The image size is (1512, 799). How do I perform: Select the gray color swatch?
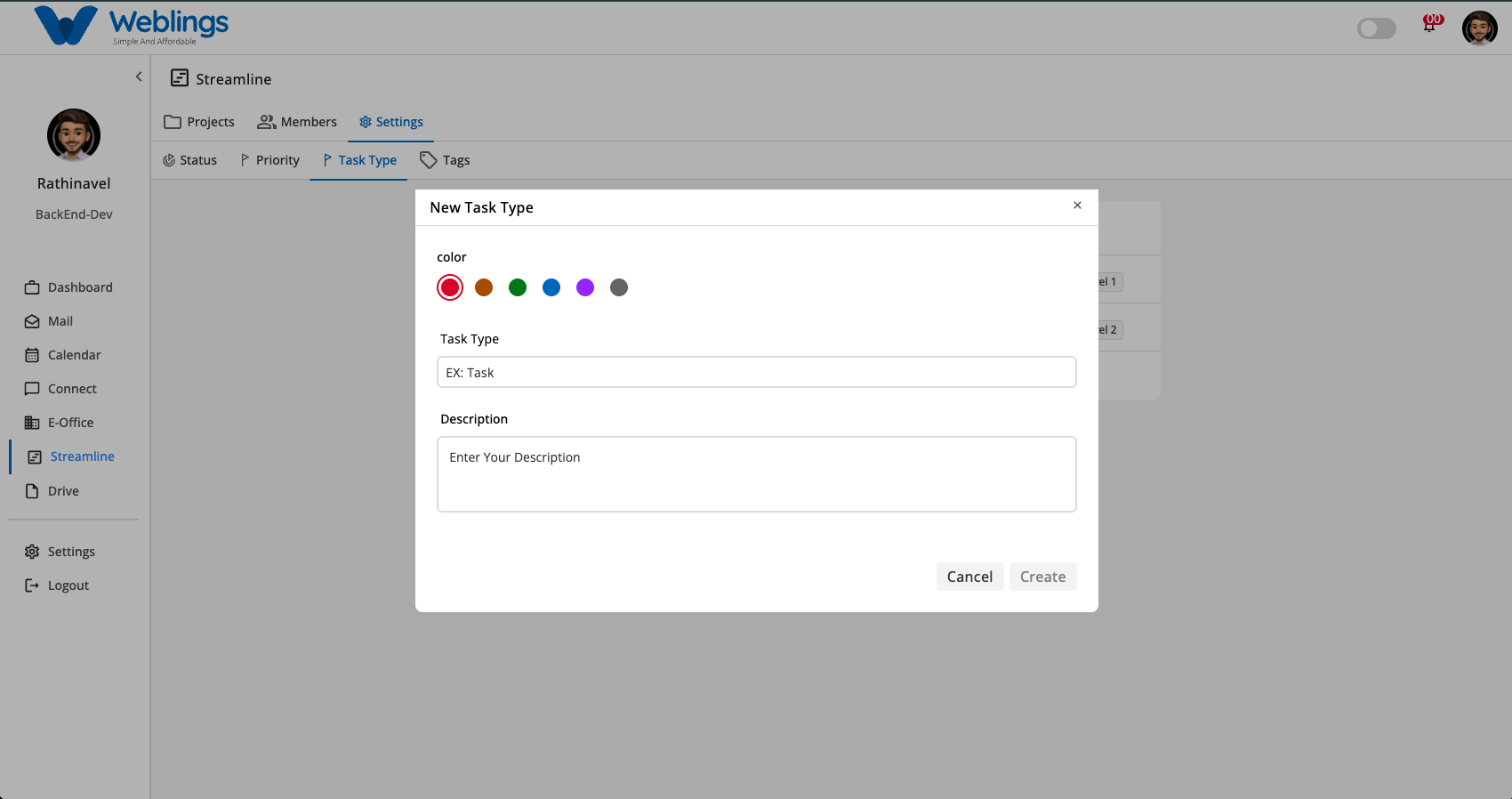[x=619, y=287]
